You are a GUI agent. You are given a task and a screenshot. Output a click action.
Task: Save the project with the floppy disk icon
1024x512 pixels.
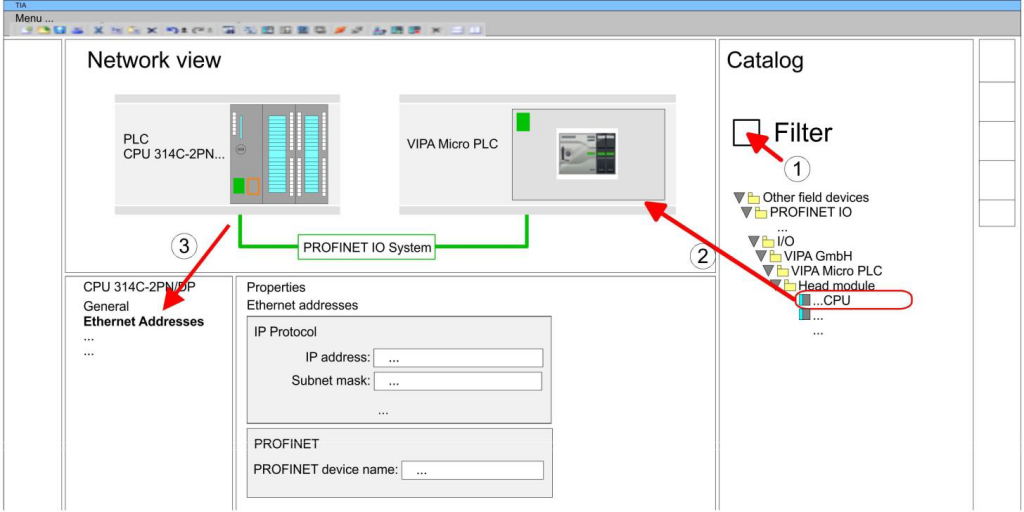point(59,30)
